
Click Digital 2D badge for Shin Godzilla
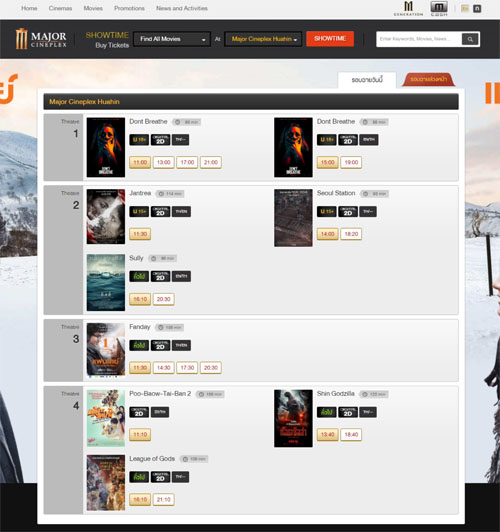tap(348, 412)
